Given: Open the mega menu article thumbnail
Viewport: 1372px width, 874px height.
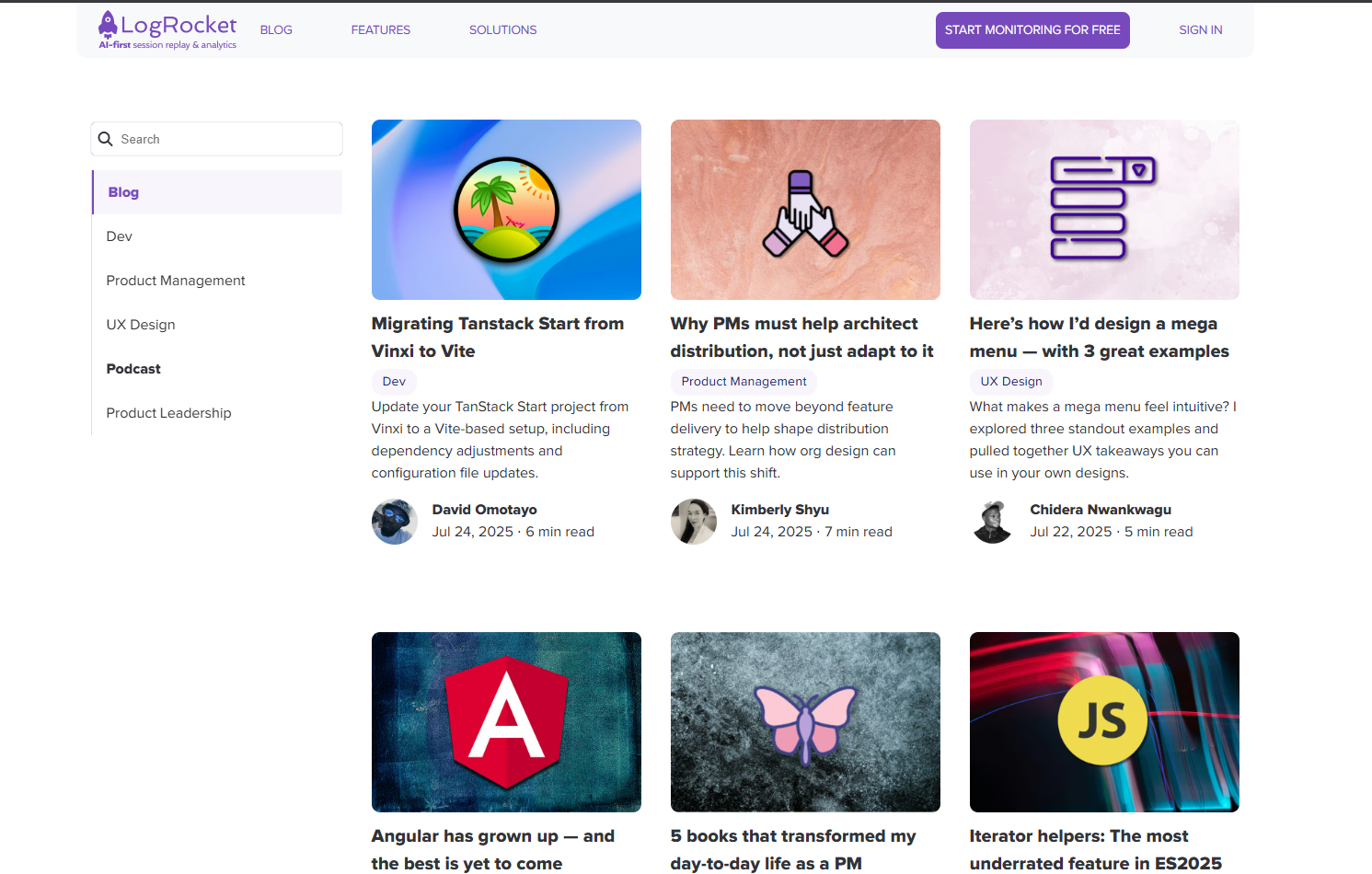Looking at the screenshot, I should pos(1104,210).
